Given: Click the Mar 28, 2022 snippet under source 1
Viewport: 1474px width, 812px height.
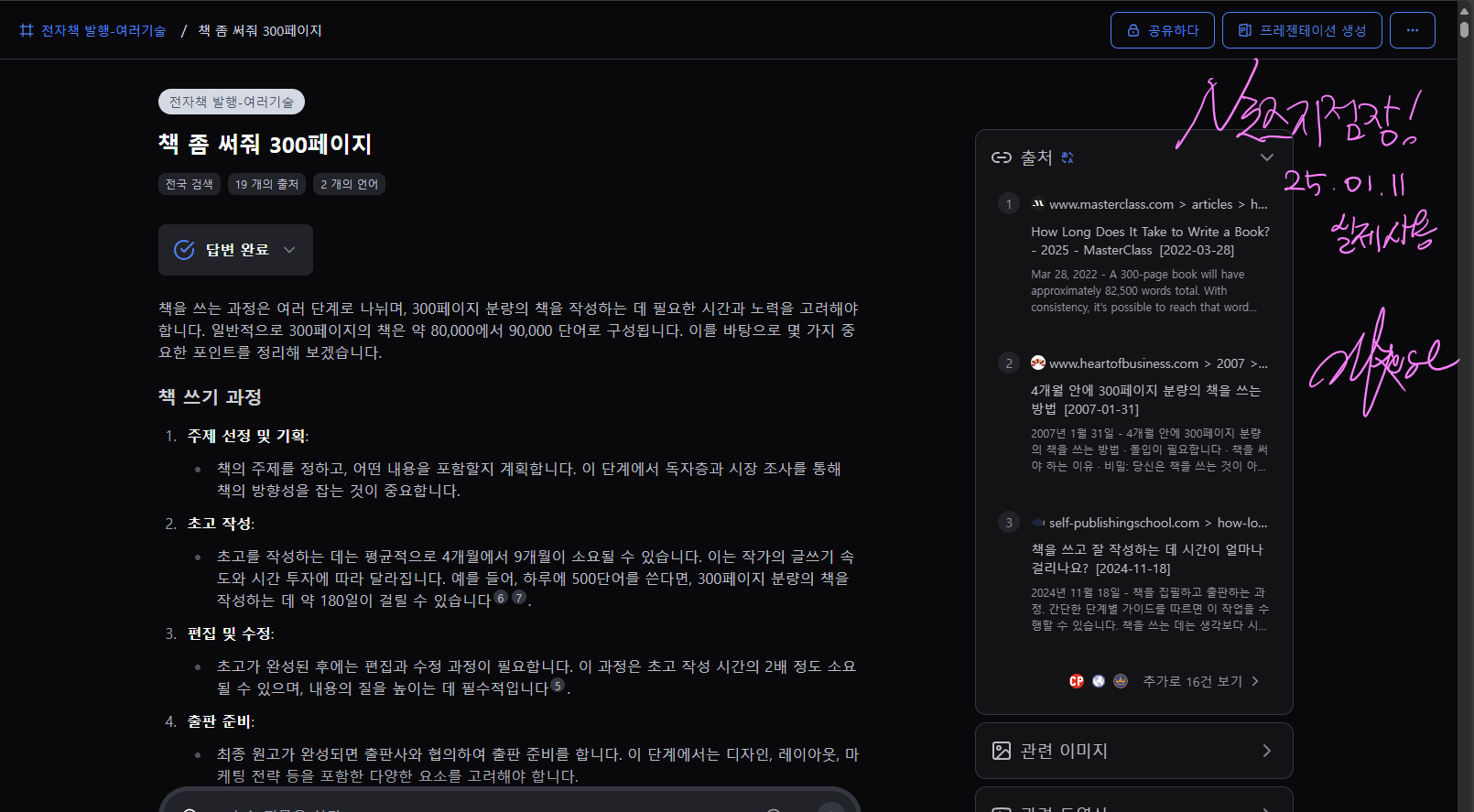Looking at the screenshot, I should click(x=1143, y=291).
